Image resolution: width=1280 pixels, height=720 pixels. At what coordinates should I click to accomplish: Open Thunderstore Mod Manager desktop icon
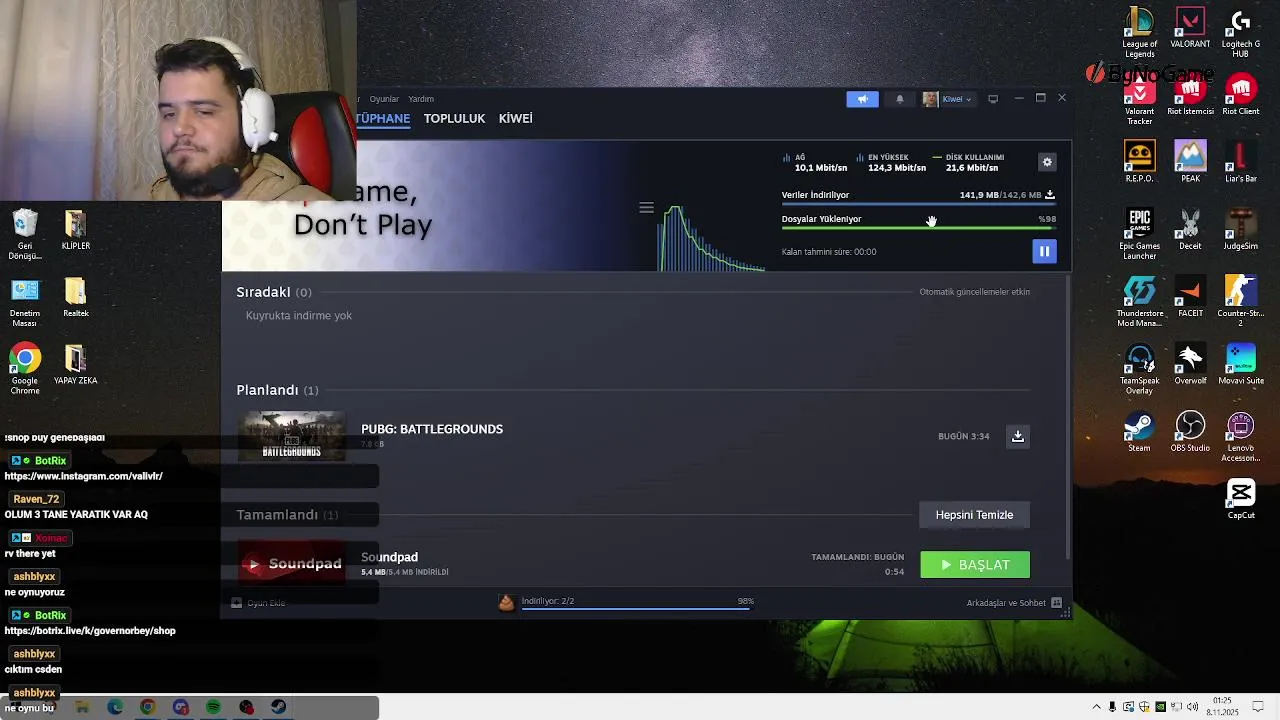point(1139,302)
